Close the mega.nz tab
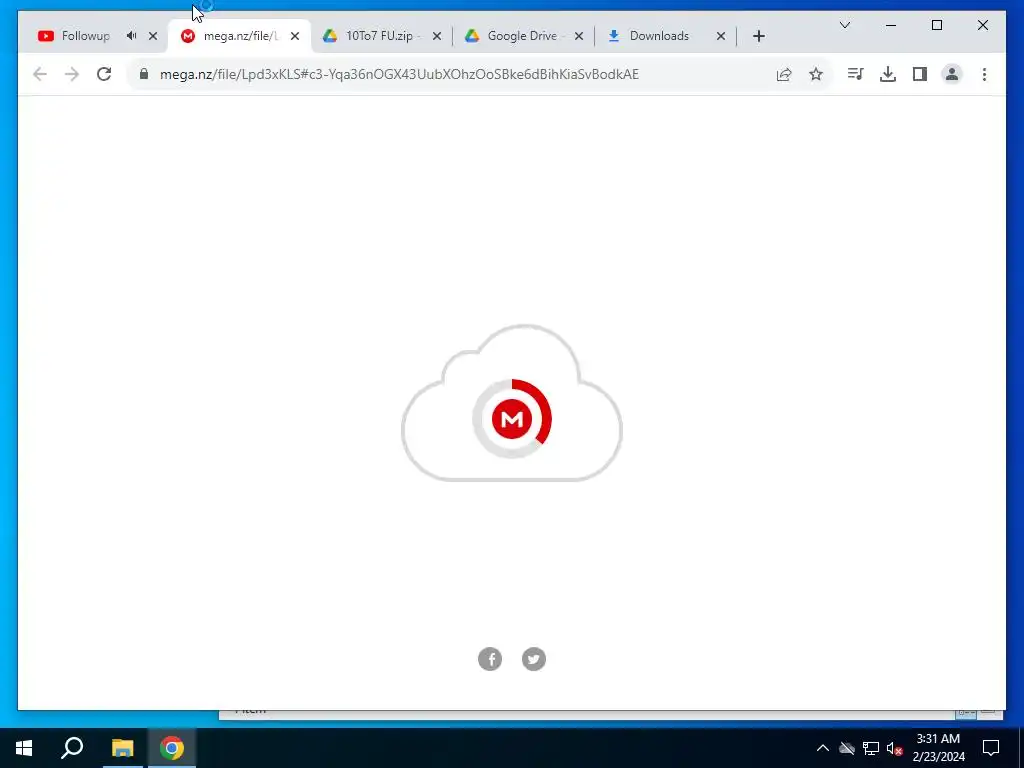 295,36
